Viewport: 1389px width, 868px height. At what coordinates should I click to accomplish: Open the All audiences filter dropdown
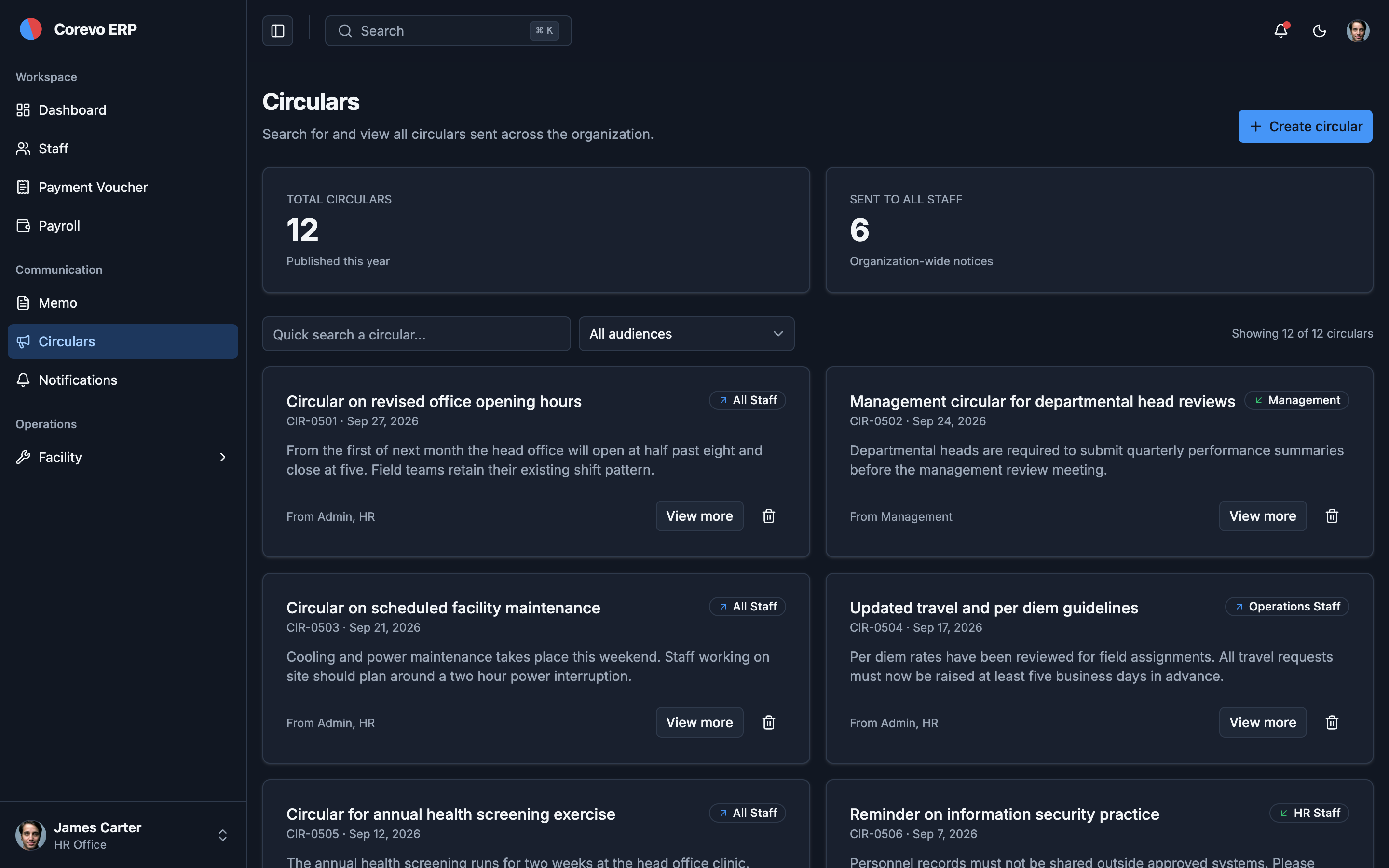click(686, 334)
